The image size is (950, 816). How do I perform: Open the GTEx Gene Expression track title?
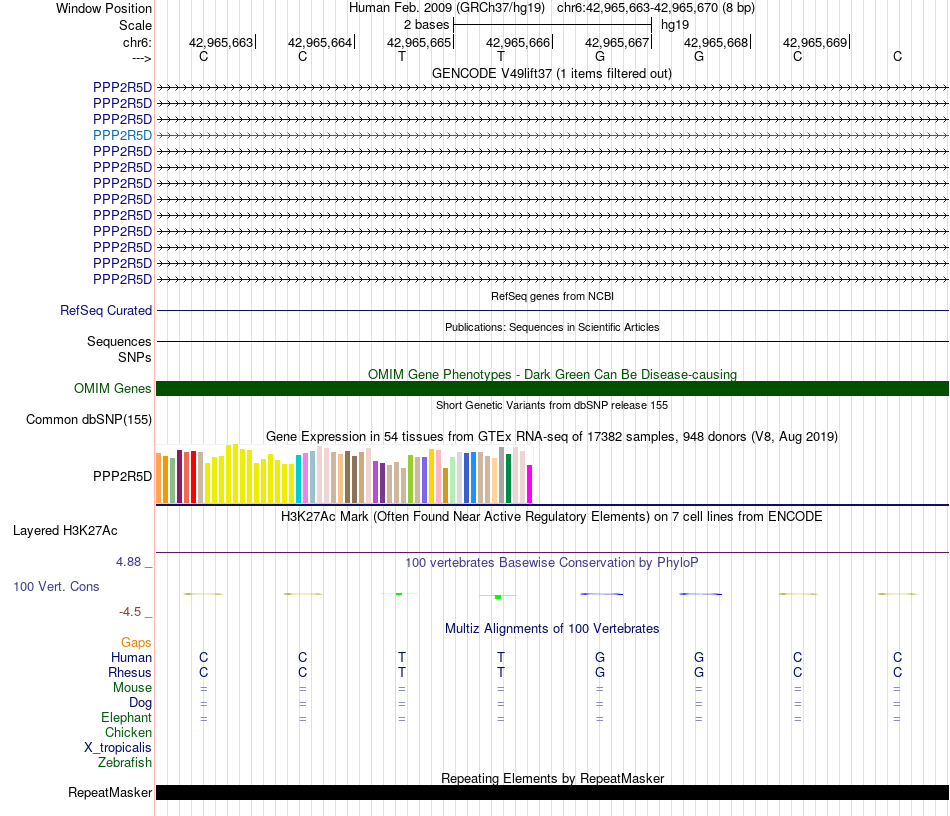[552, 436]
